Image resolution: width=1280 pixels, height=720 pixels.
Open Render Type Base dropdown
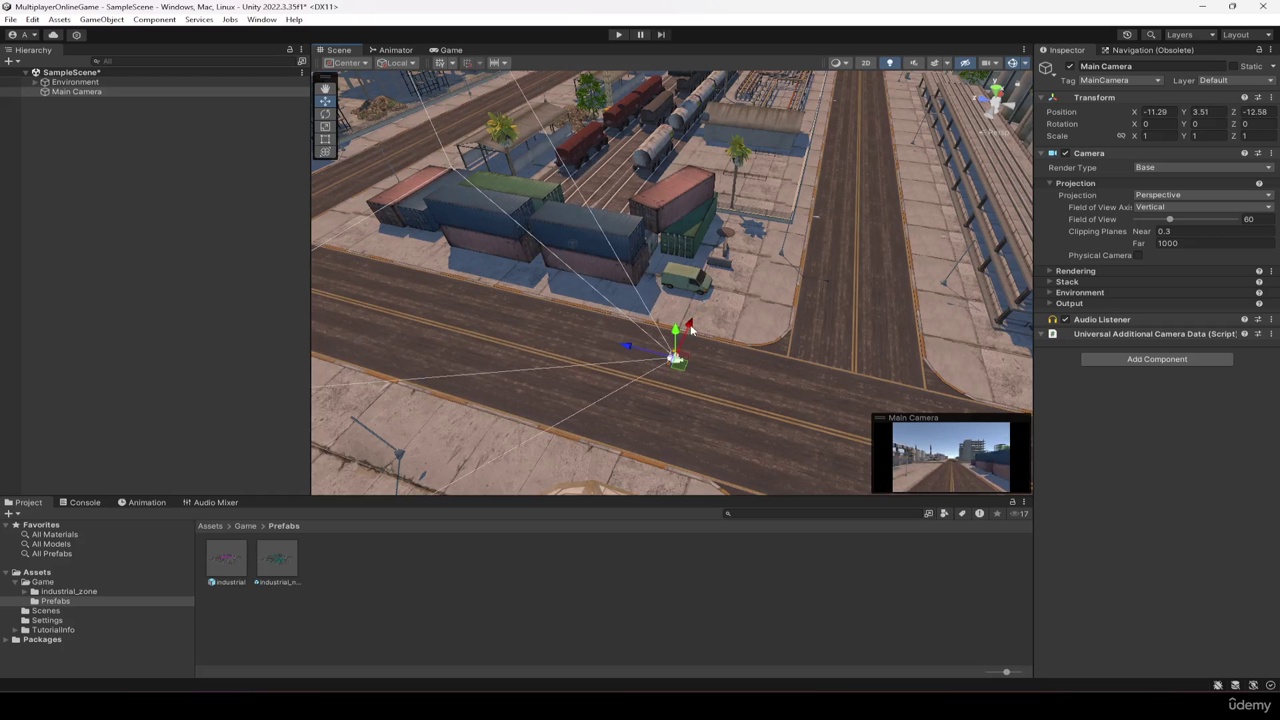[1204, 167]
